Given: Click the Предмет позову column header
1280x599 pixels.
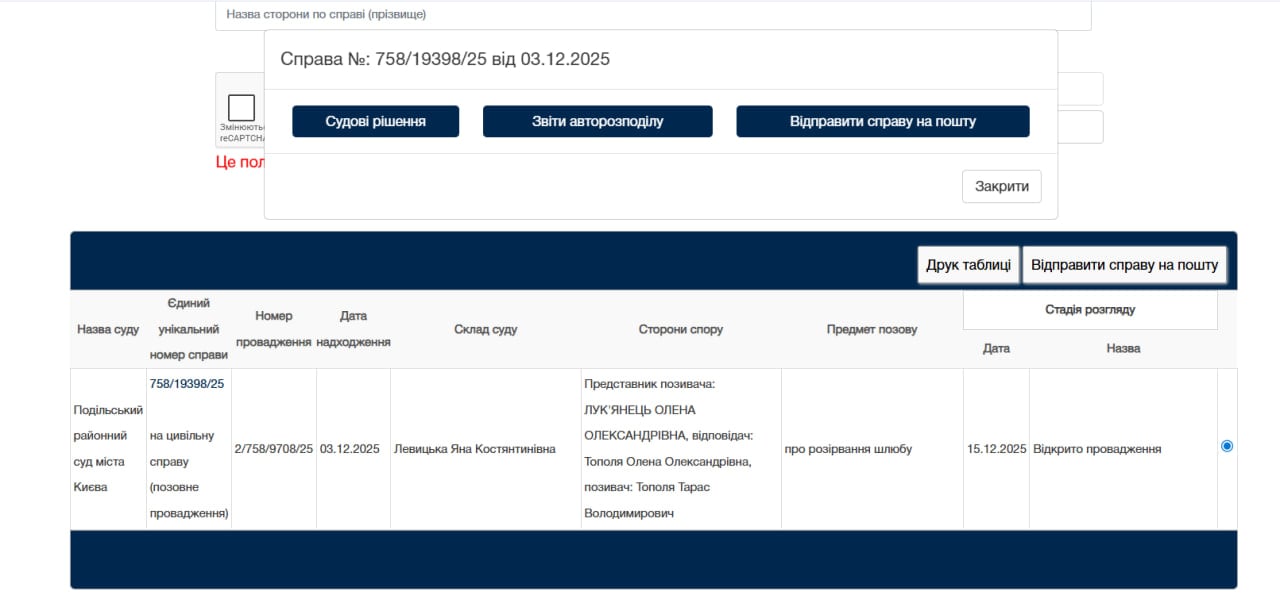Looking at the screenshot, I should pyautogui.click(x=871, y=329).
